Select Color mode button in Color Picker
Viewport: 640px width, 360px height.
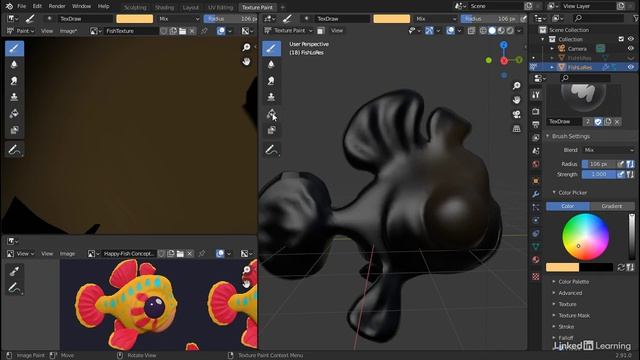click(568, 206)
